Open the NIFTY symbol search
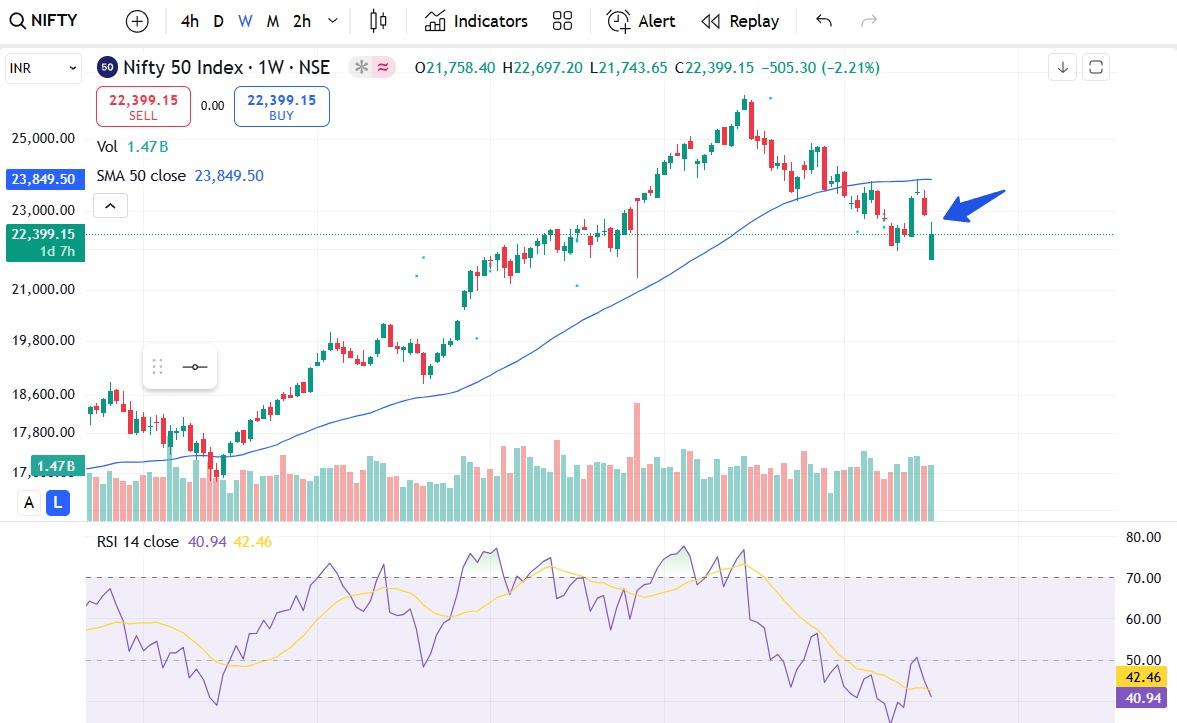Screen dimensions: 1177x723 click(x=44, y=21)
